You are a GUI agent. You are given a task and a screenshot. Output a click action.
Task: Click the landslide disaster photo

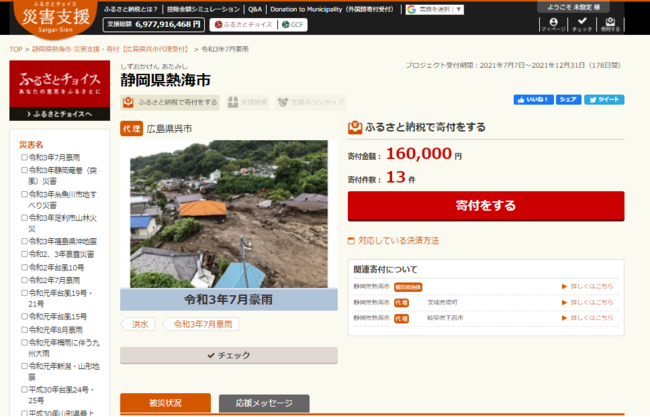tap(229, 214)
